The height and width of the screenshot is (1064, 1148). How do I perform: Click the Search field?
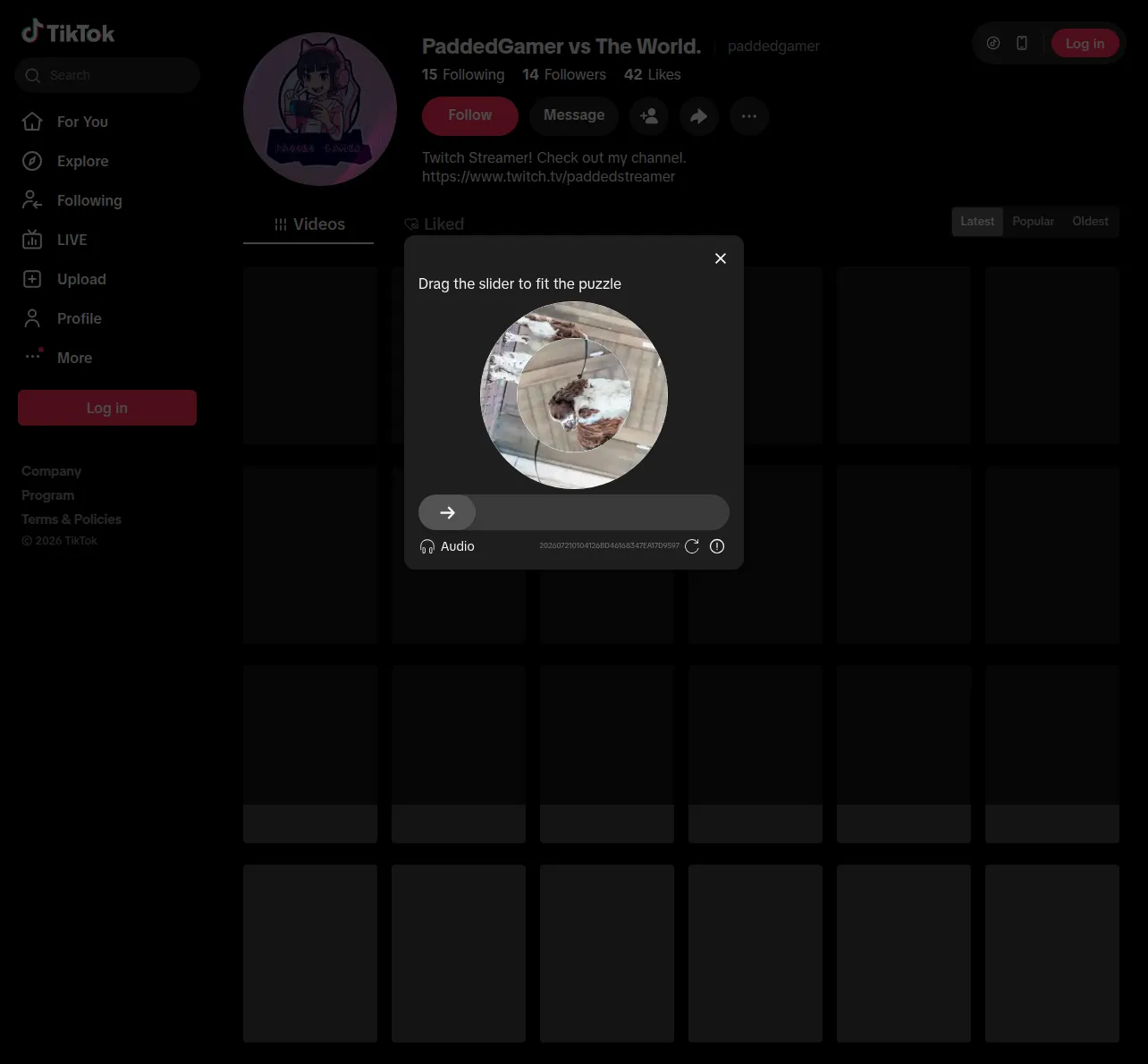click(x=107, y=75)
